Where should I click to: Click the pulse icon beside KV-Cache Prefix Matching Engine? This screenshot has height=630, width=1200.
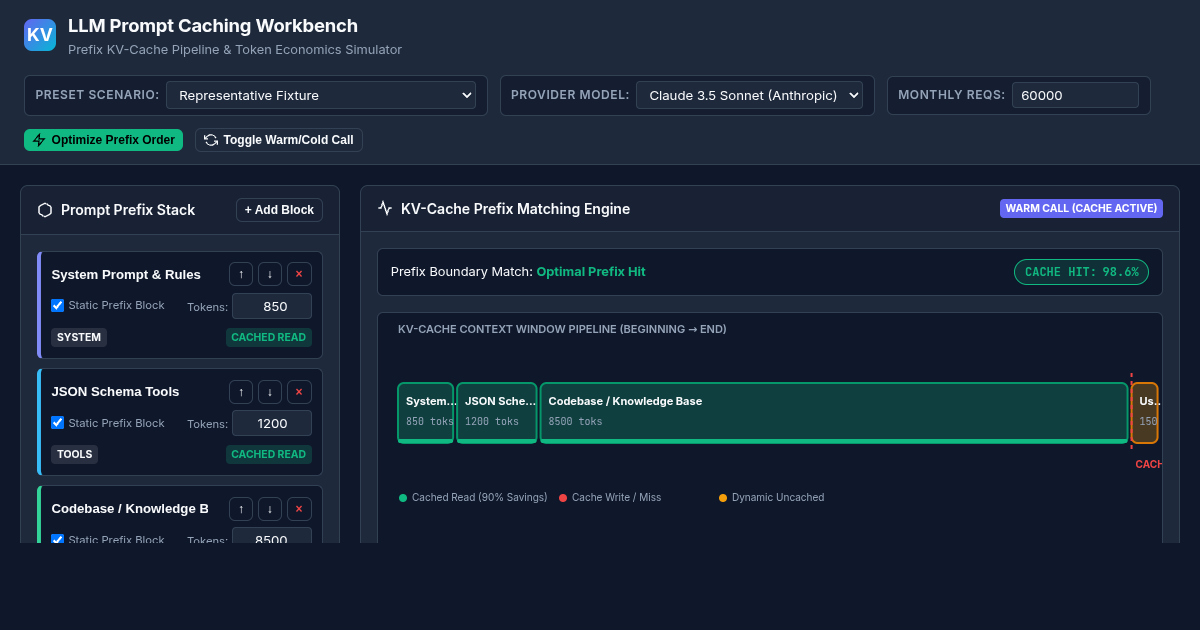pos(385,208)
